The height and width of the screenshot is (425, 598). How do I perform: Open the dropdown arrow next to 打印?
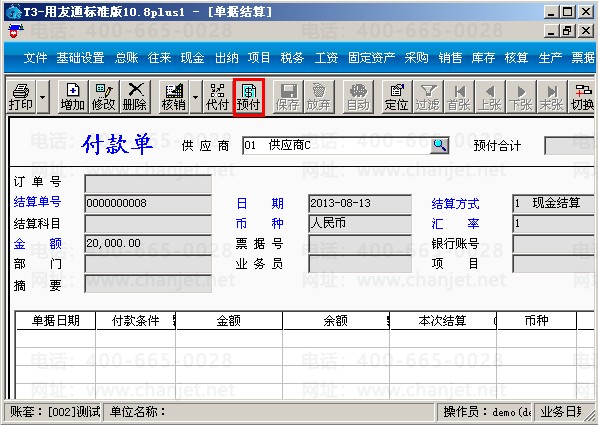(x=43, y=97)
